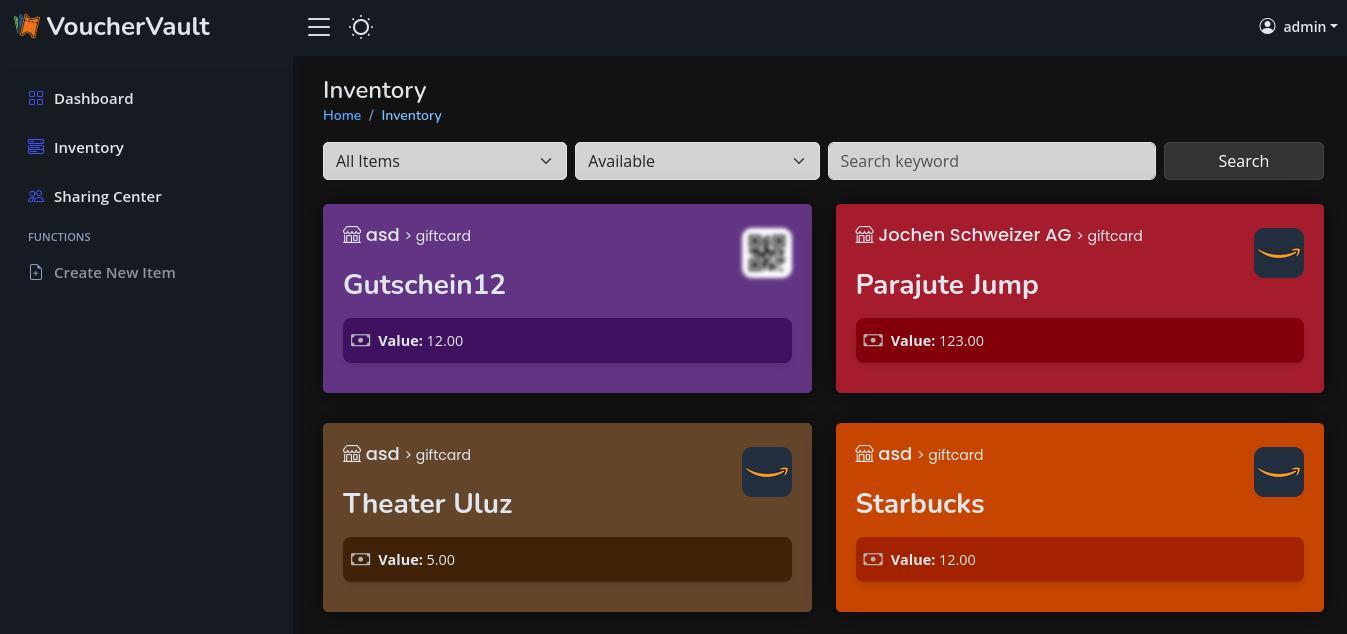Click the Inventory breadcrumb link
The image size is (1347, 634).
tap(411, 115)
